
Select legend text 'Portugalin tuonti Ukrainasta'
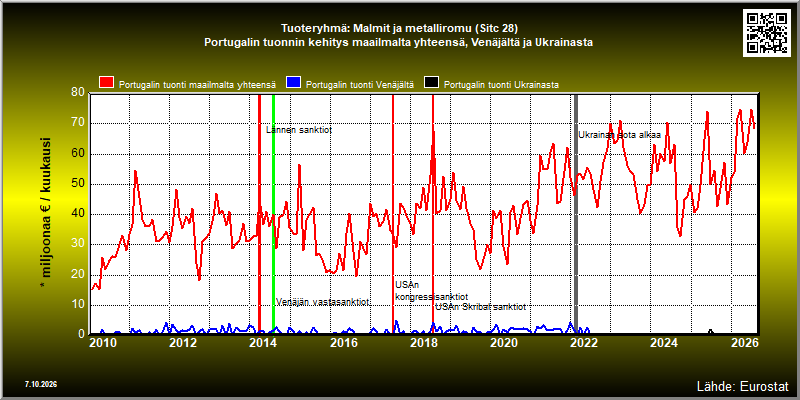(501, 85)
